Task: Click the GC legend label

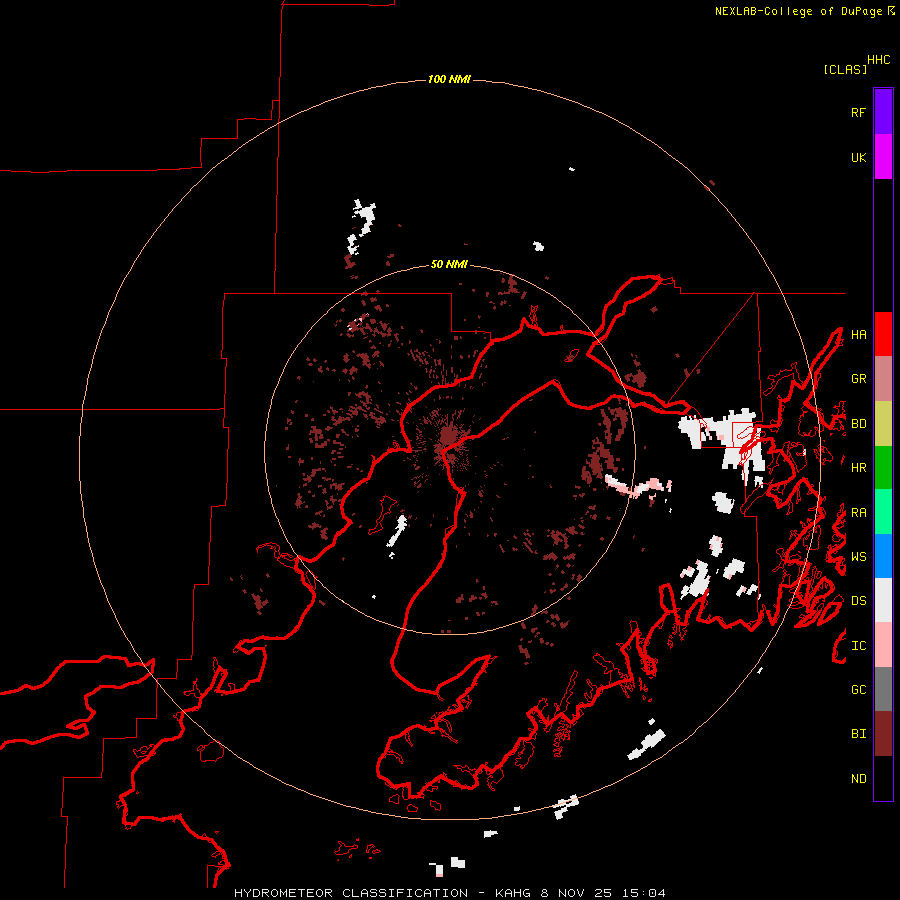Action: click(x=858, y=690)
